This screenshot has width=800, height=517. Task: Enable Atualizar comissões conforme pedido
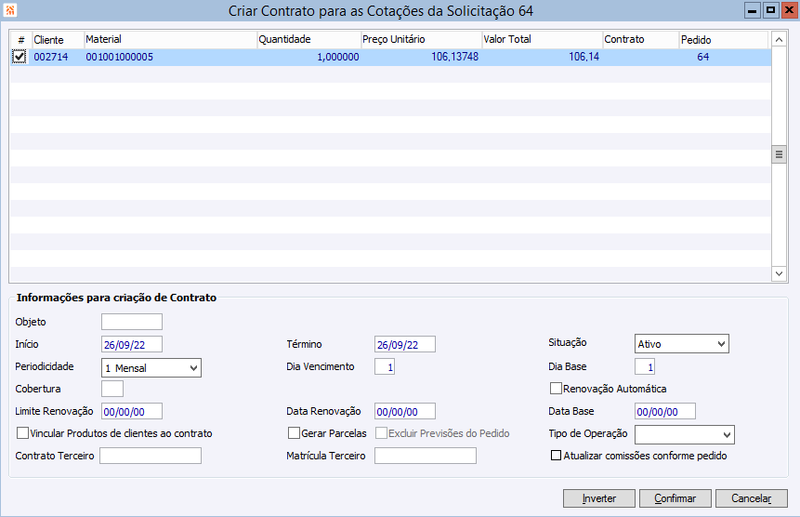(x=556, y=455)
